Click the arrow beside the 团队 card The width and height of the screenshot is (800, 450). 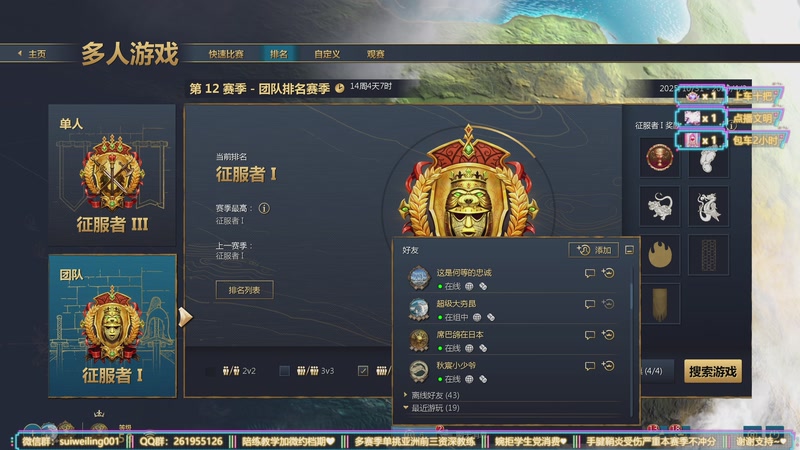185,317
